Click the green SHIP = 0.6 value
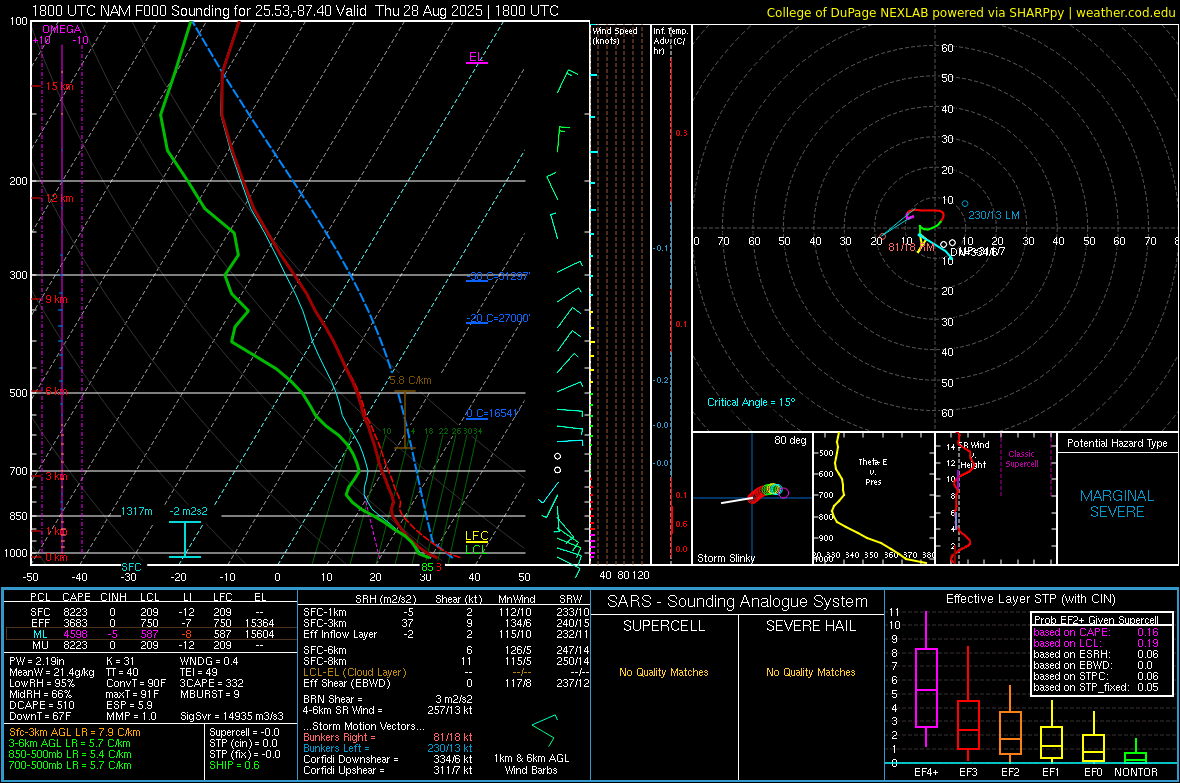 pos(234,765)
